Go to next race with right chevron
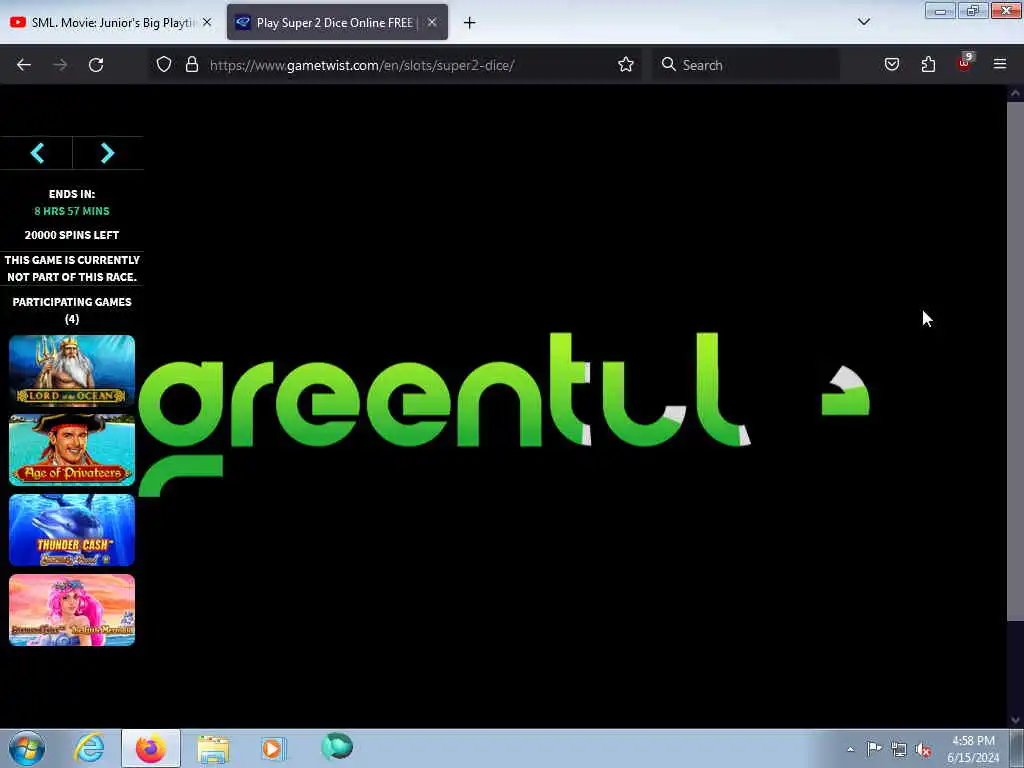The image size is (1024, 768). click(108, 153)
